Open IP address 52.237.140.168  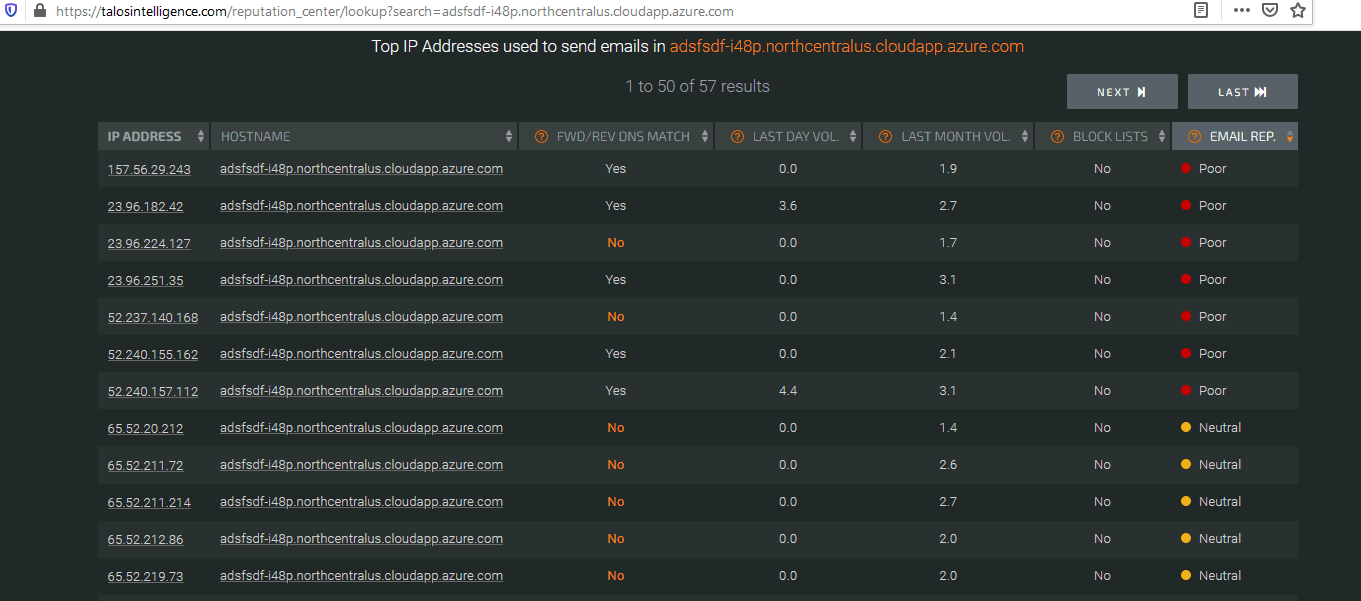coord(153,318)
